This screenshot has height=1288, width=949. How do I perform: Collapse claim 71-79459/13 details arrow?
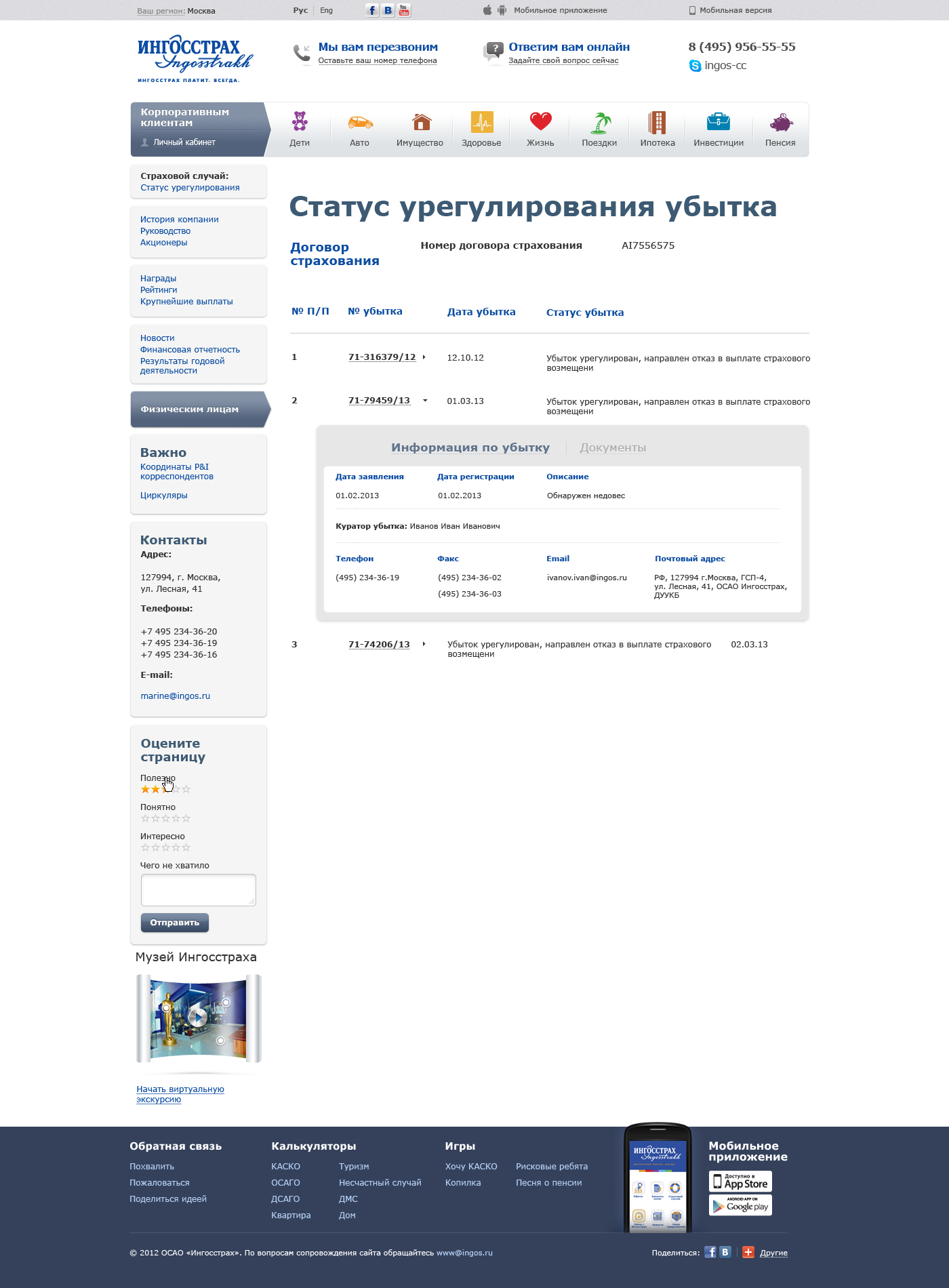[425, 401]
